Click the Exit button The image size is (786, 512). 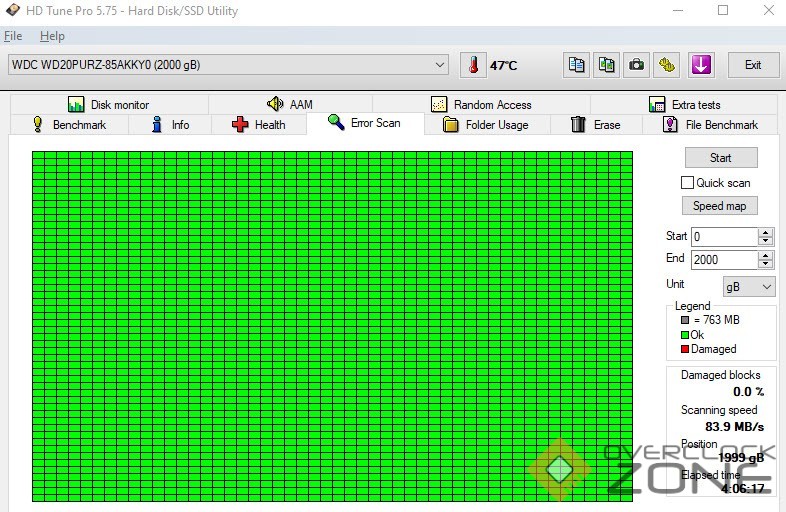click(x=753, y=65)
